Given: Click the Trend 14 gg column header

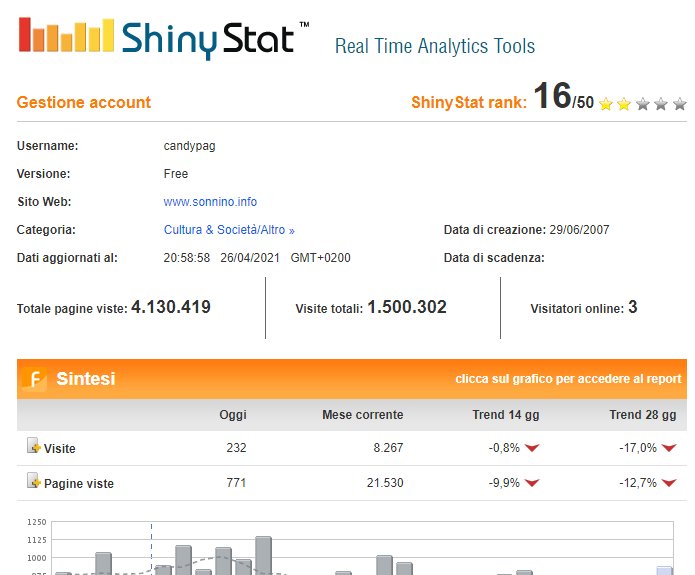Looking at the screenshot, I should coord(506,415).
